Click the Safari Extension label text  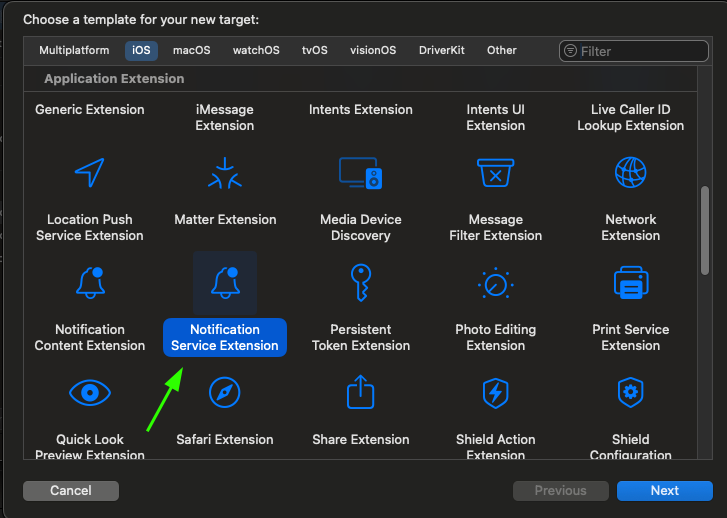pyautogui.click(x=225, y=439)
